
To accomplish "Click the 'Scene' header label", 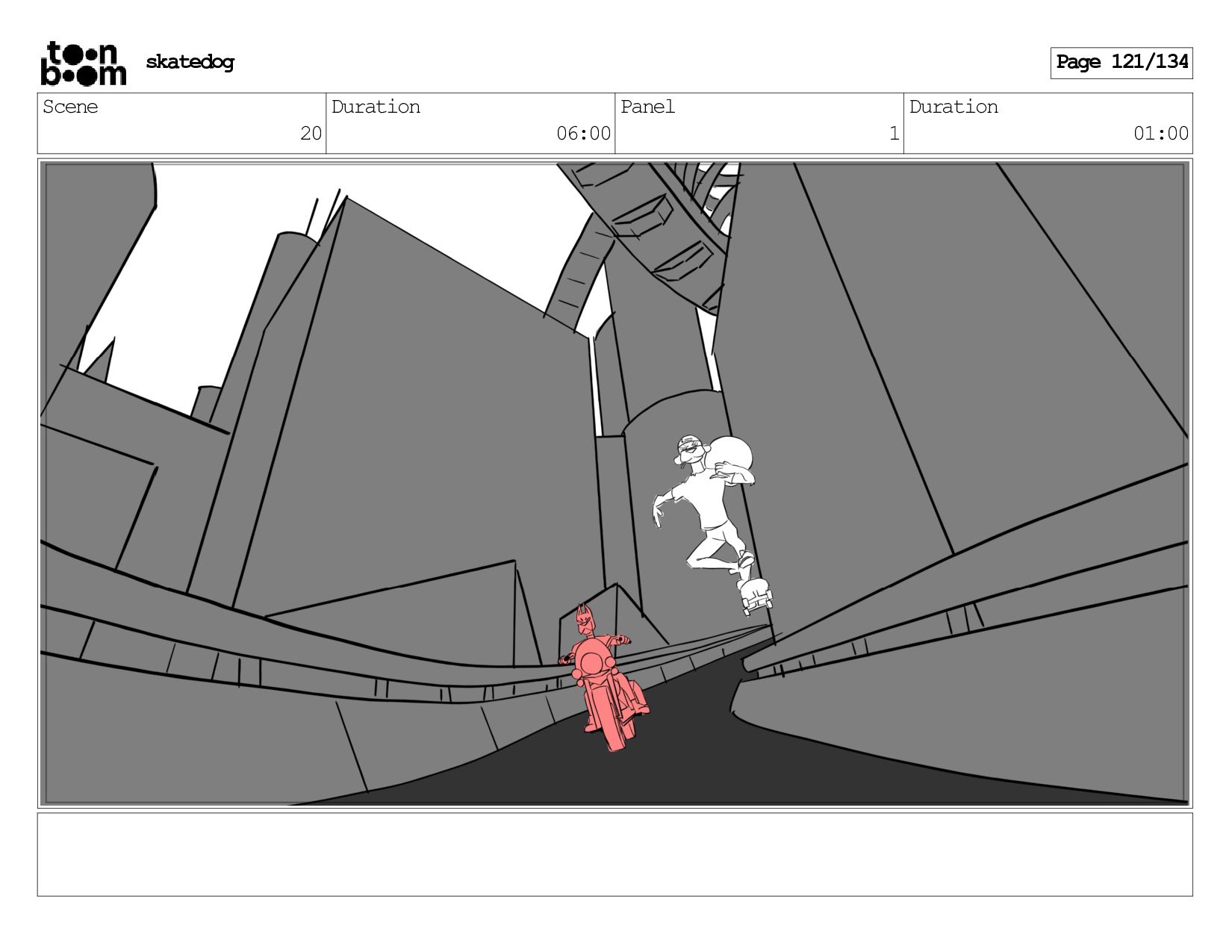I will click(70, 107).
